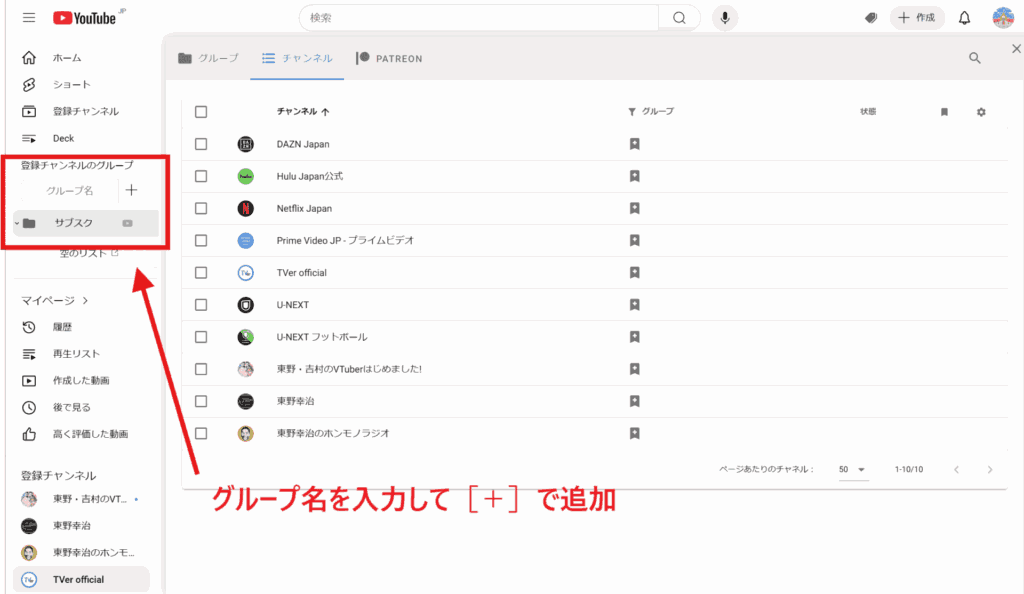Click the Netflix Japan channel avatar
Viewport: 1024px width, 594px height.
click(x=246, y=208)
